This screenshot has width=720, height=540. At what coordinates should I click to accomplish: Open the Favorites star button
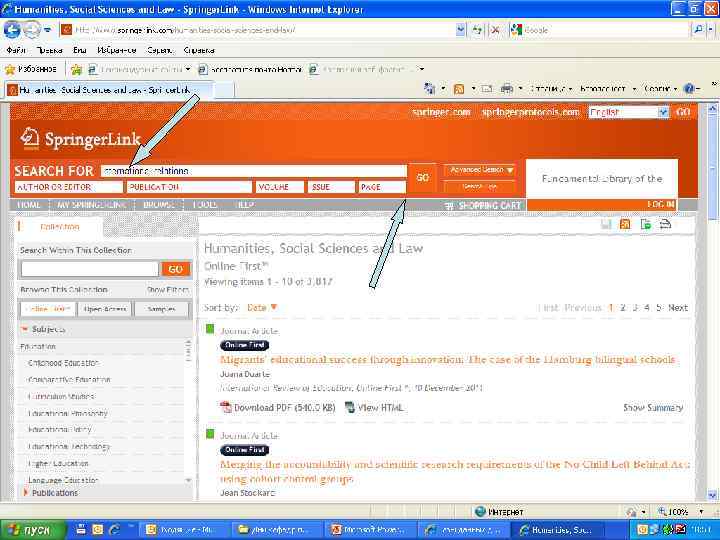[x=30, y=69]
